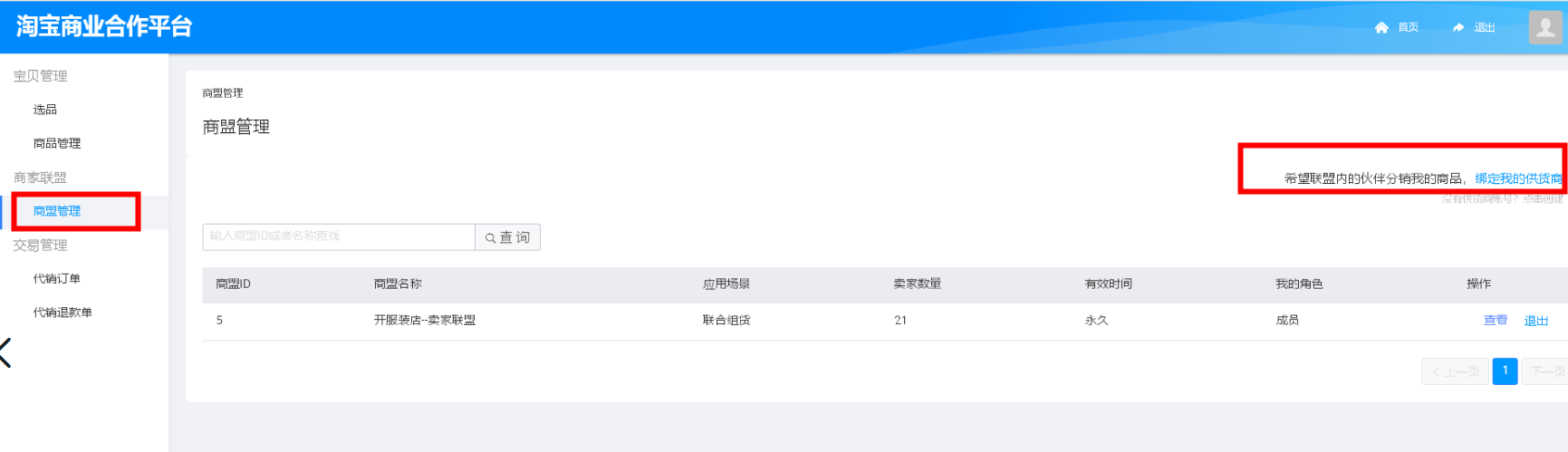Open 代销订单 in the sidebar

click(57, 279)
